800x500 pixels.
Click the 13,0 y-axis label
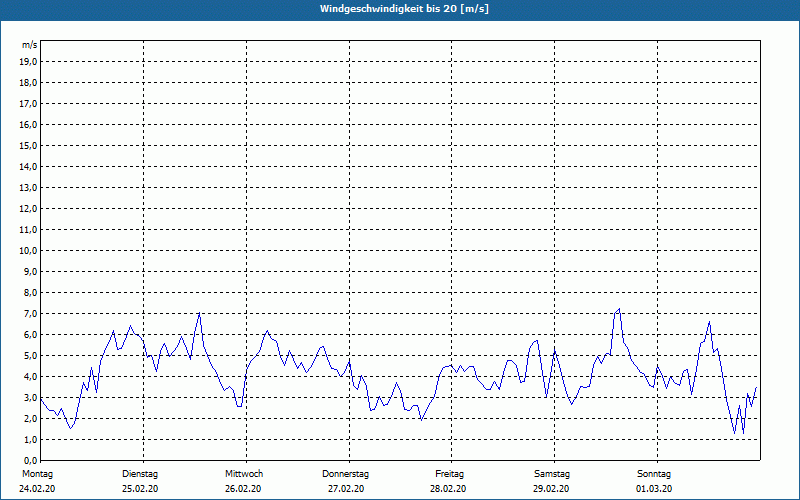tap(28, 187)
